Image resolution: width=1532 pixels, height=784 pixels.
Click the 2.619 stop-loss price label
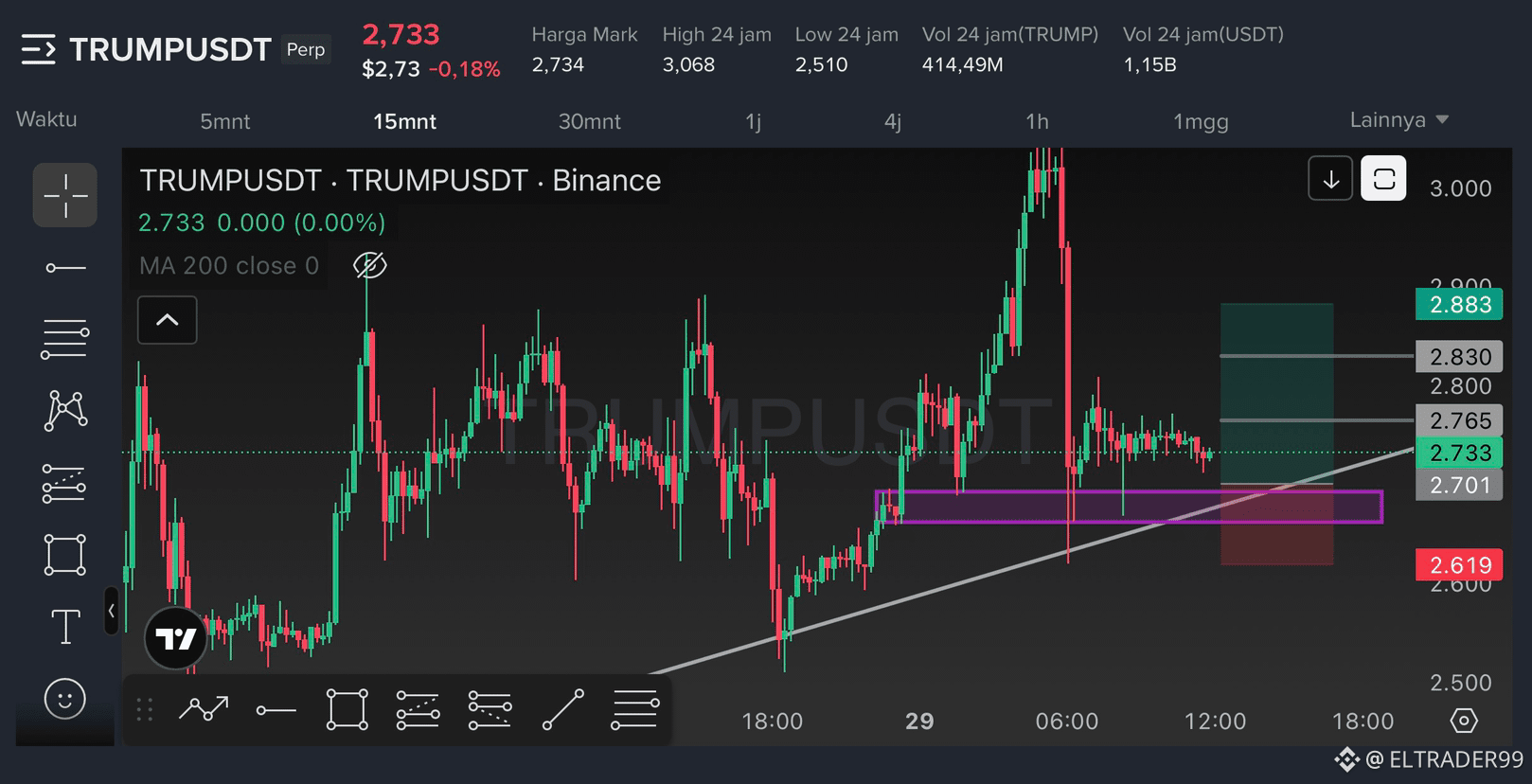tap(1459, 565)
